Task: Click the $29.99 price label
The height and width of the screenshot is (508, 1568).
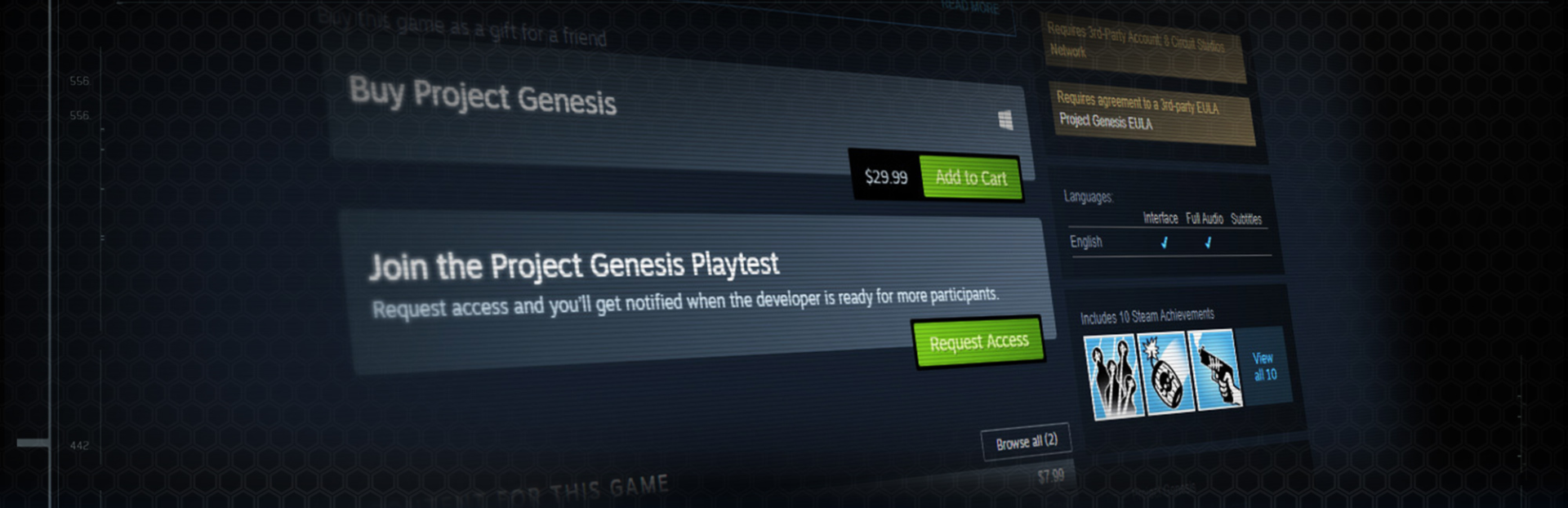Action: tap(886, 176)
